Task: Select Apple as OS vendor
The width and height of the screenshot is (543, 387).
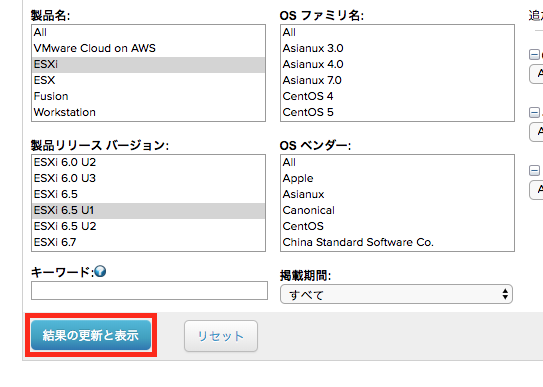Action: click(x=397, y=178)
